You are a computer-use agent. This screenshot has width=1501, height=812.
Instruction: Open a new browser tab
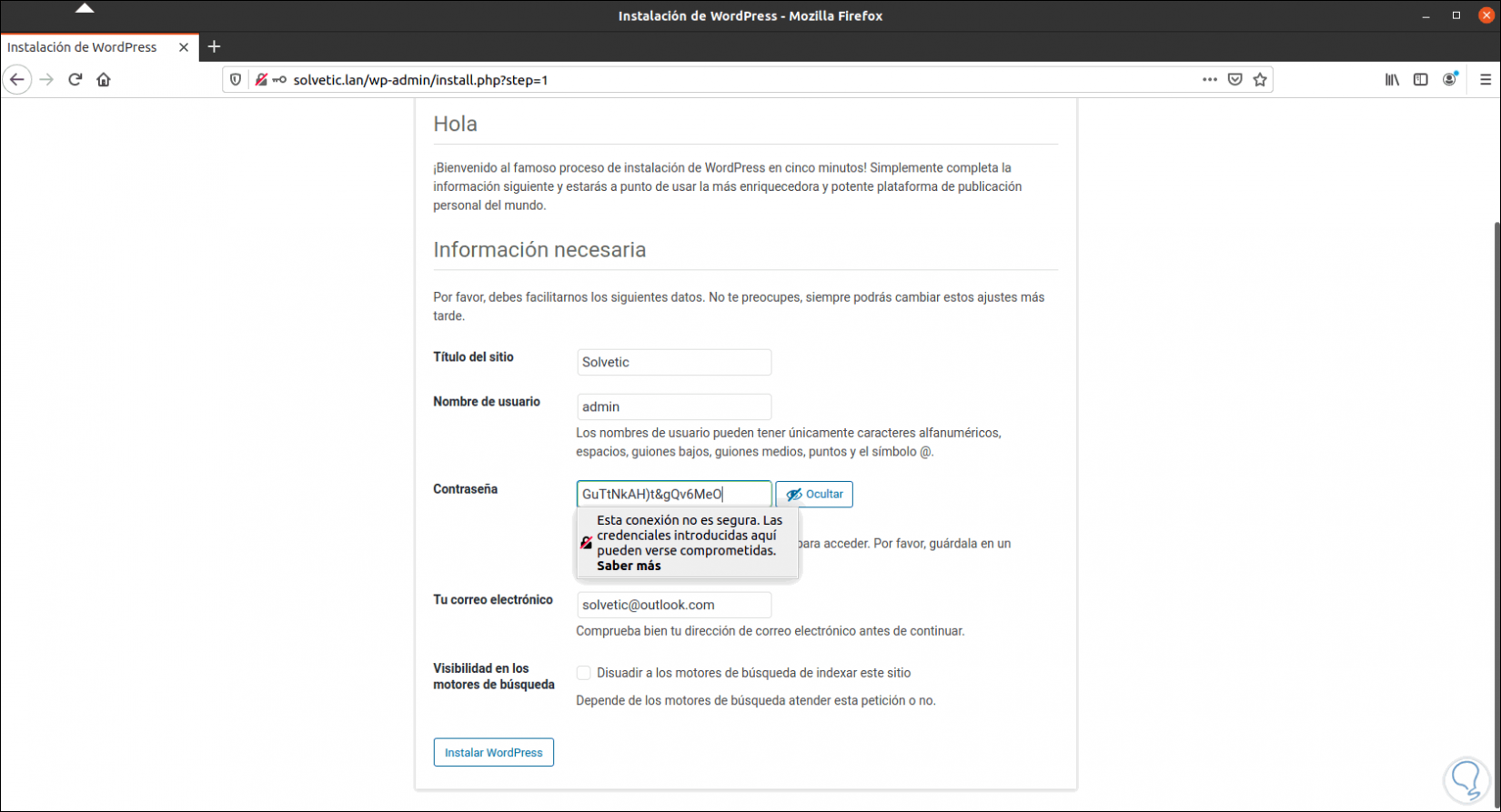click(214, 47)
